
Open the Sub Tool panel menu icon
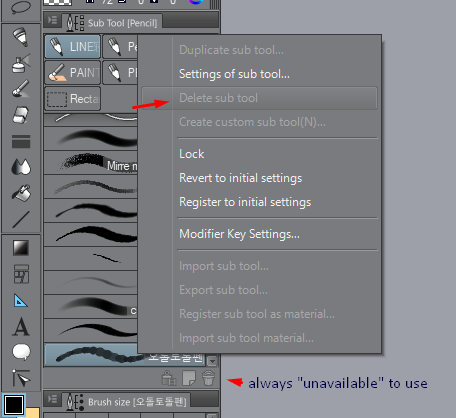click(x=52, y=20)
